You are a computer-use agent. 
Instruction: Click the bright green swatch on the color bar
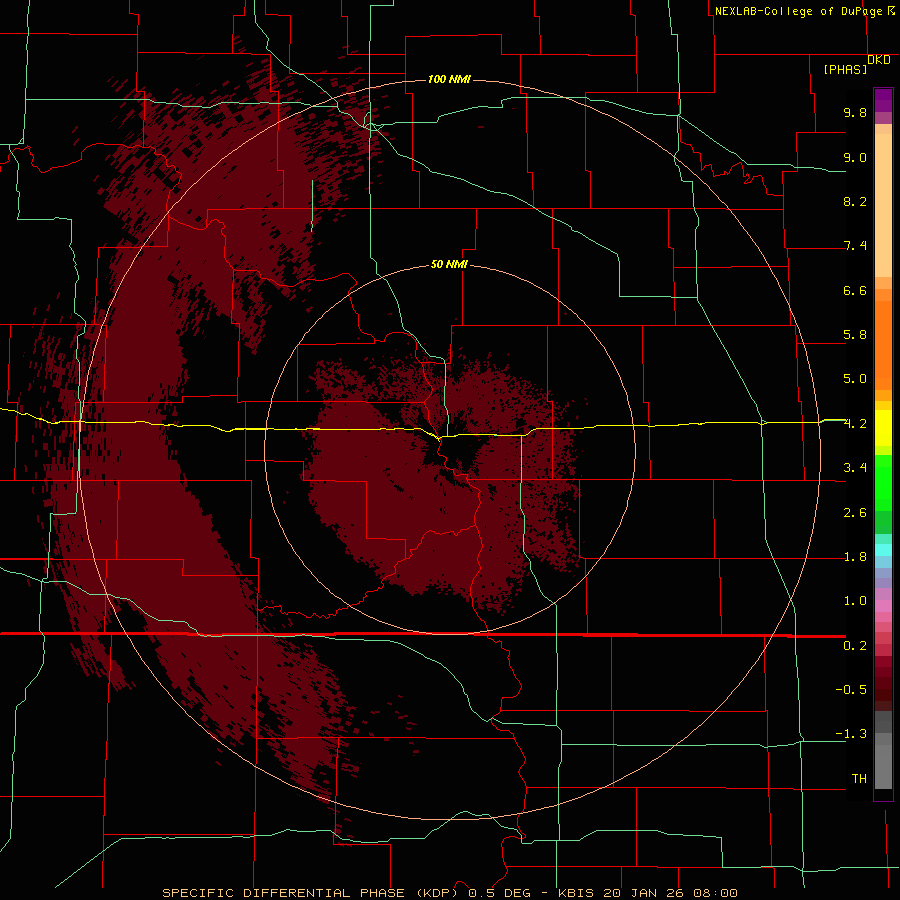(x=883, y=482)
